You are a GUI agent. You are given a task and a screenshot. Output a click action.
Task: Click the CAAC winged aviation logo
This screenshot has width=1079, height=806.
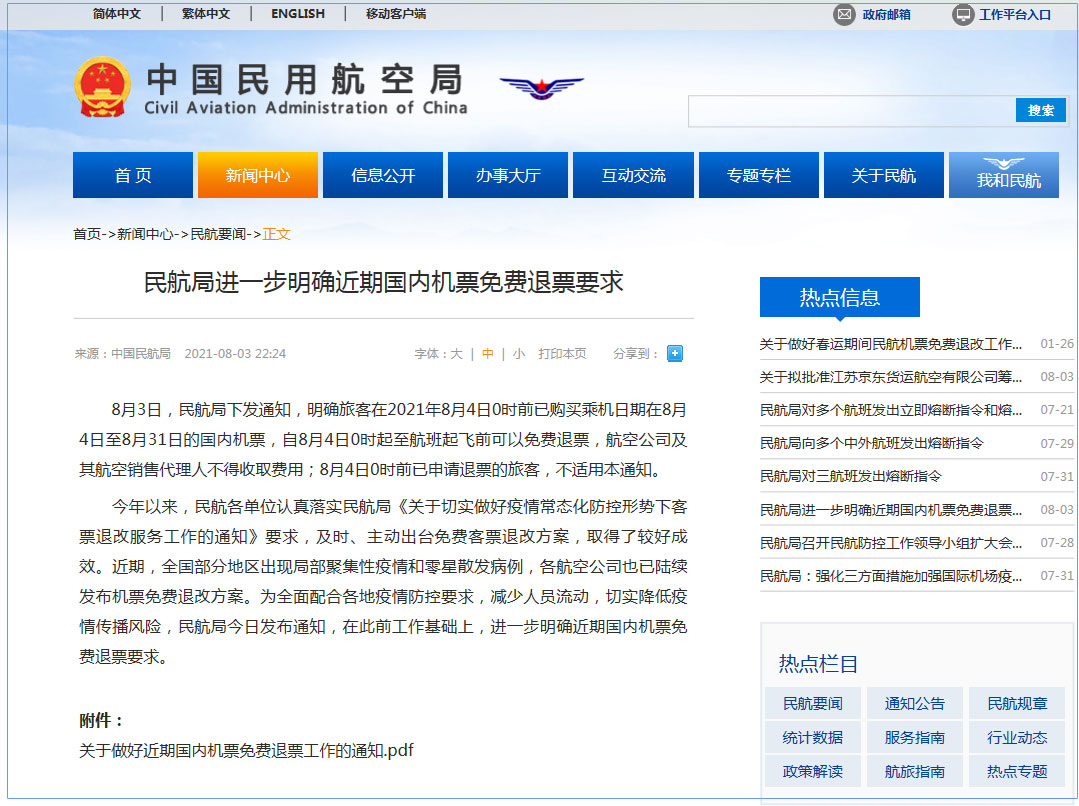541,87
